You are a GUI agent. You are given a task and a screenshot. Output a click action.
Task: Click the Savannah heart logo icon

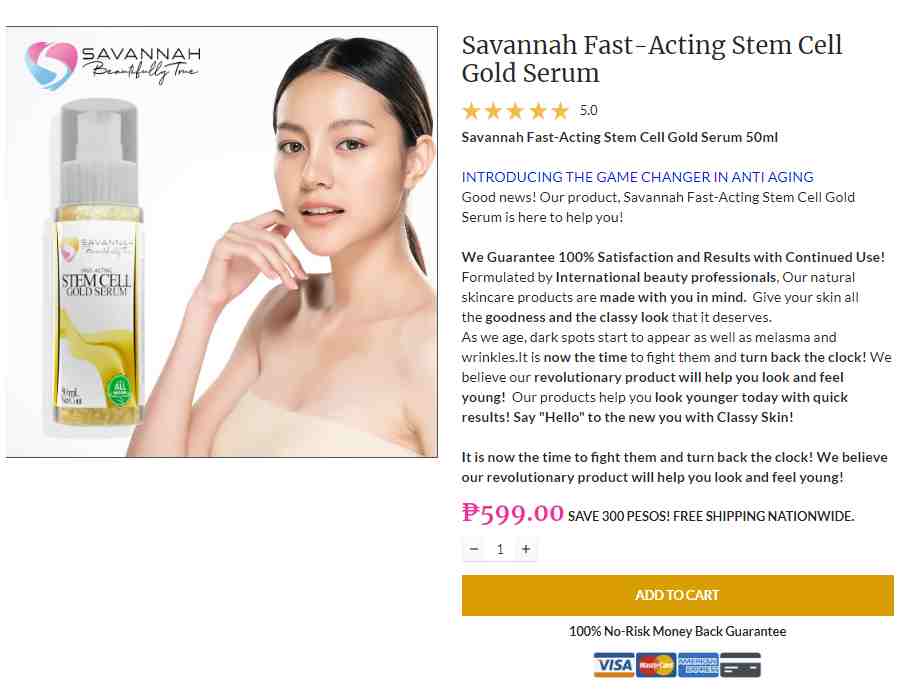pyautogui.click(x=51, y=66)
